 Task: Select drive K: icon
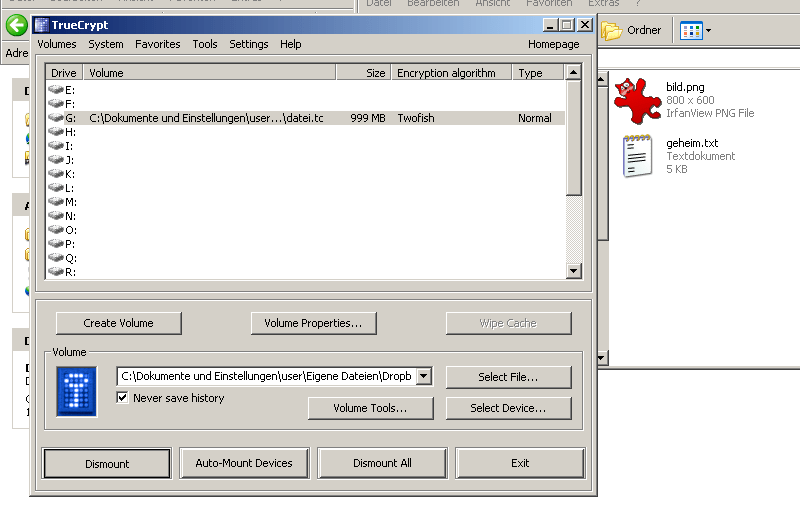tap(56, 174)
